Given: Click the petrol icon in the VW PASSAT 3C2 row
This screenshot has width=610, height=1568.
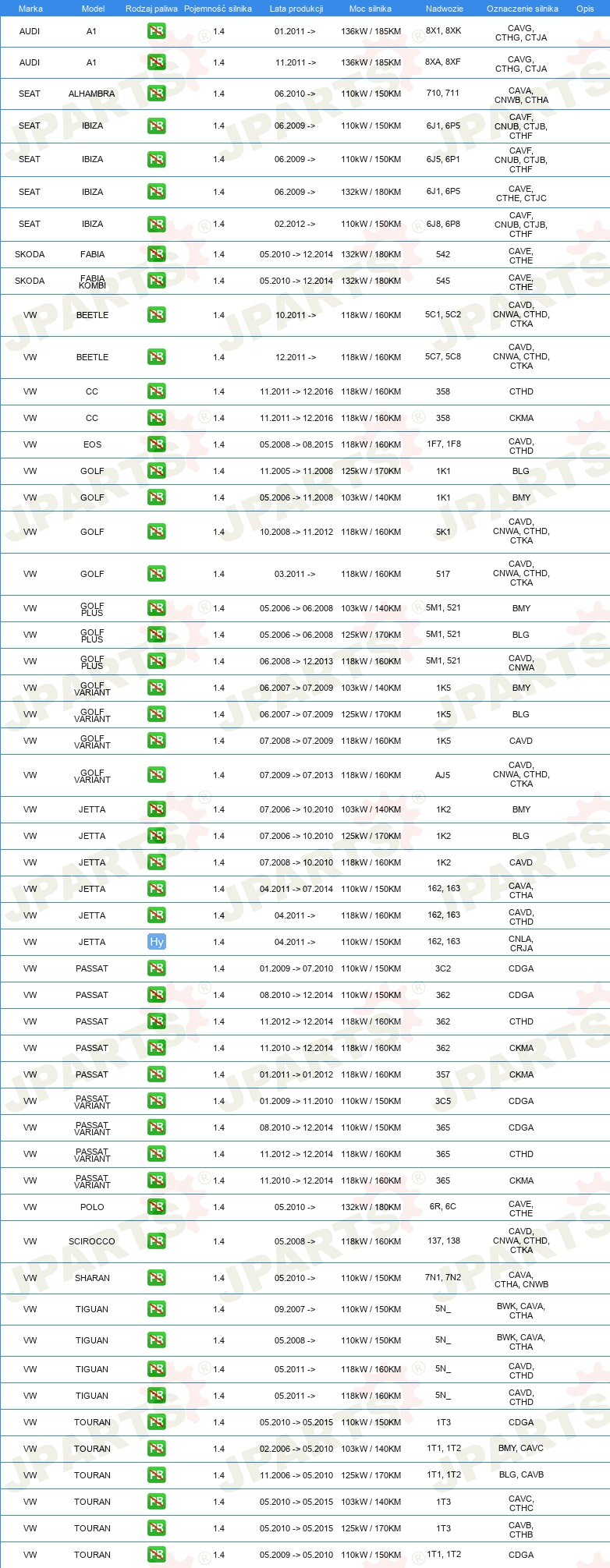Looking at the screenshot, I should click(156, 968).
